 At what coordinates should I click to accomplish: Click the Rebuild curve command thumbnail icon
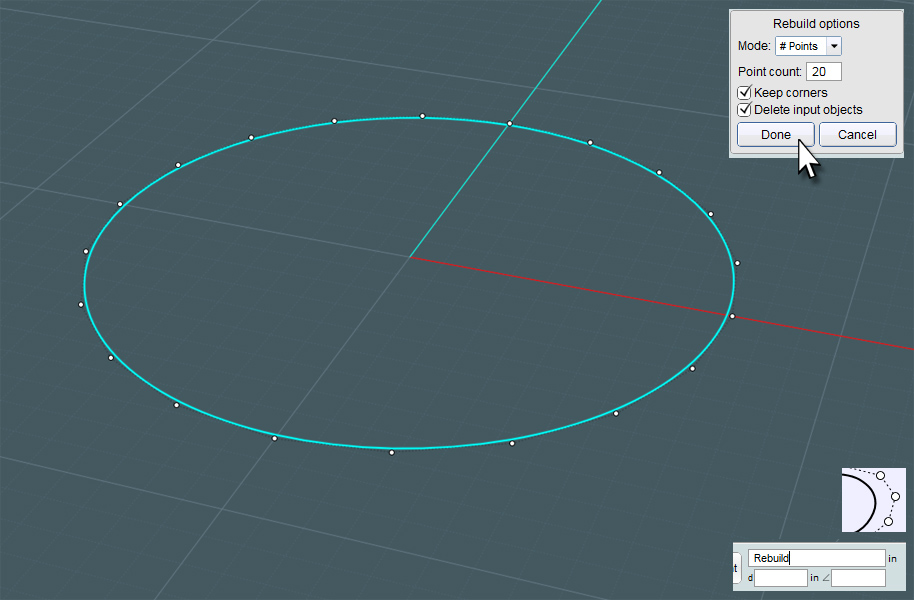874,500
